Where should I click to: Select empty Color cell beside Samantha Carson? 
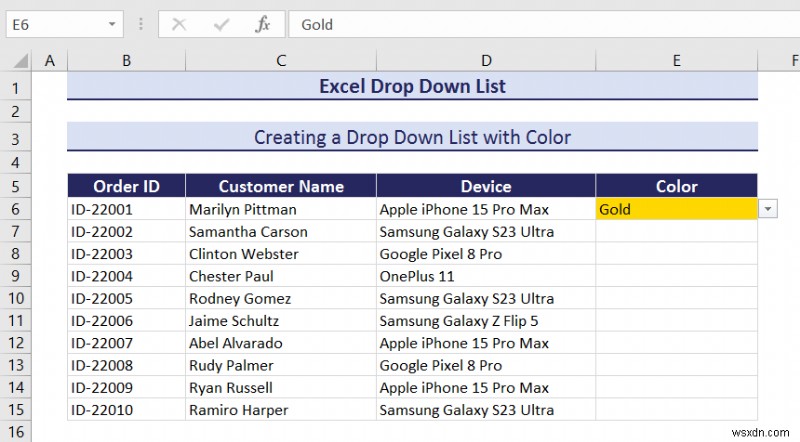click(x=677, y=232)
